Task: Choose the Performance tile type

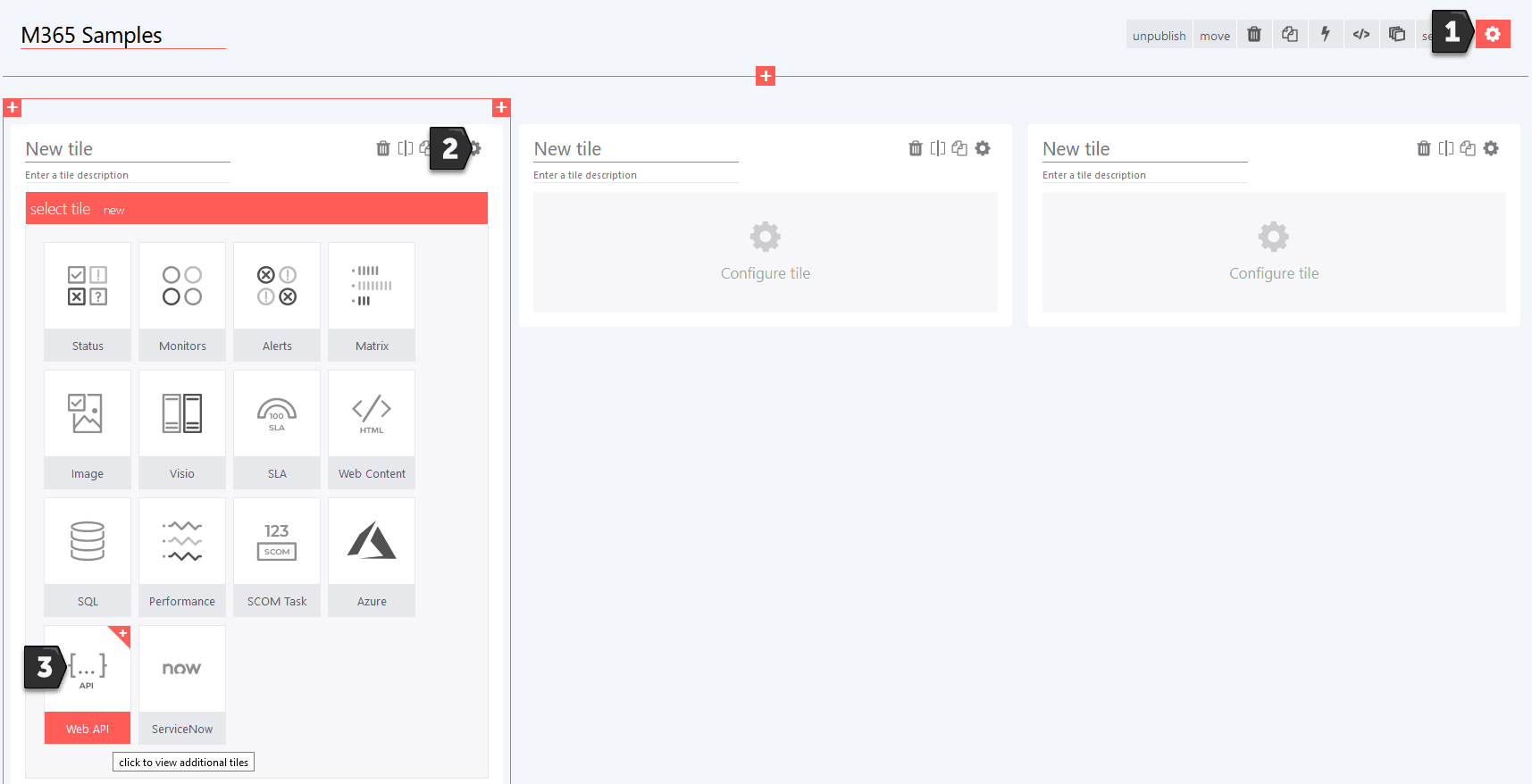Action: tap(182, 557)
